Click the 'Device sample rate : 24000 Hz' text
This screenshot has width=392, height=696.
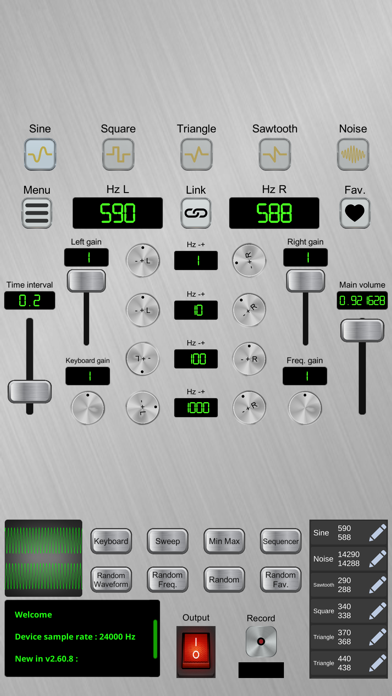coord(75,637)
